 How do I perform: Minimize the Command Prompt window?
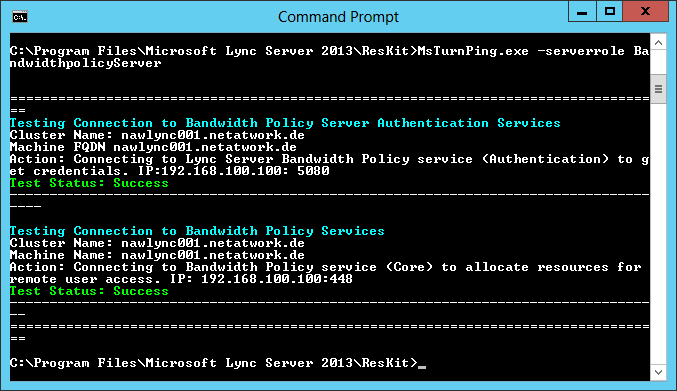pyautogui.click(x=582, y=12)
